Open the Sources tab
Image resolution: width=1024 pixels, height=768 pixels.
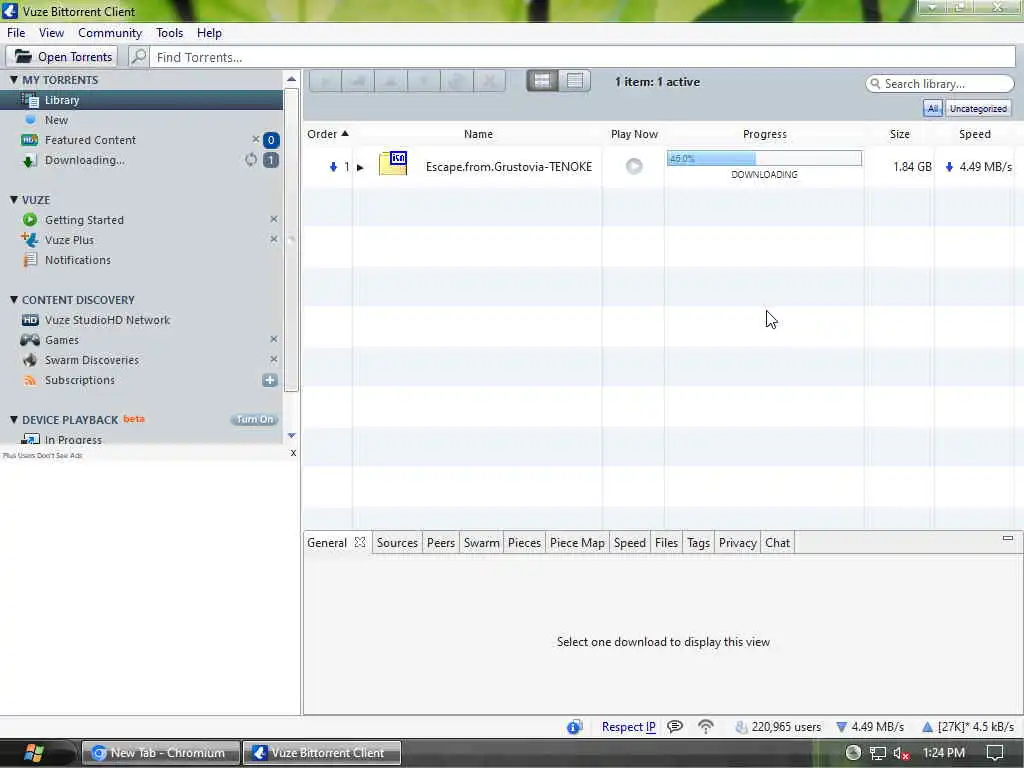[x=397, y=543]
